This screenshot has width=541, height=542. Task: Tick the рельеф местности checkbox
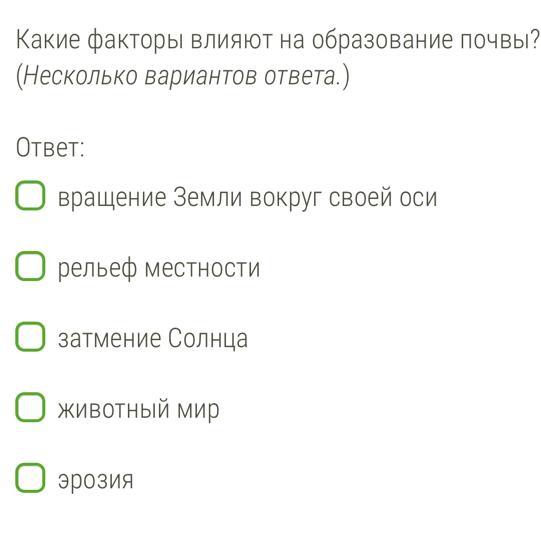tap(30, 266)
